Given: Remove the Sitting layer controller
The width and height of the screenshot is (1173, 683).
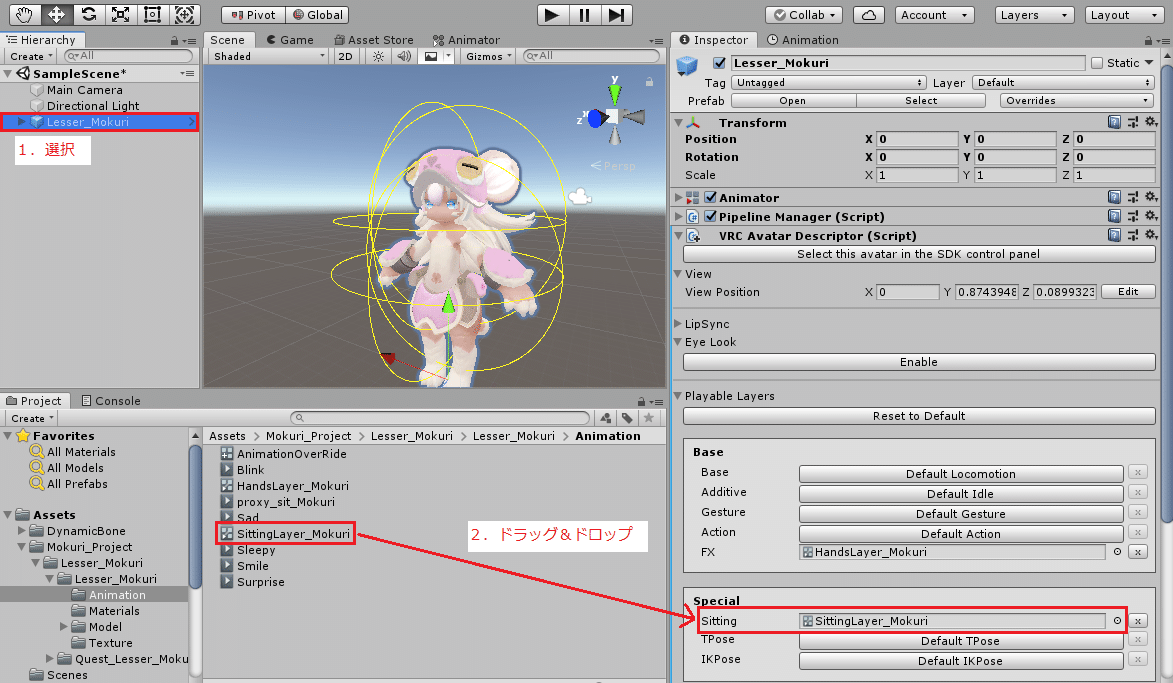Looking at the screenshot, I should click(1138, 621).
